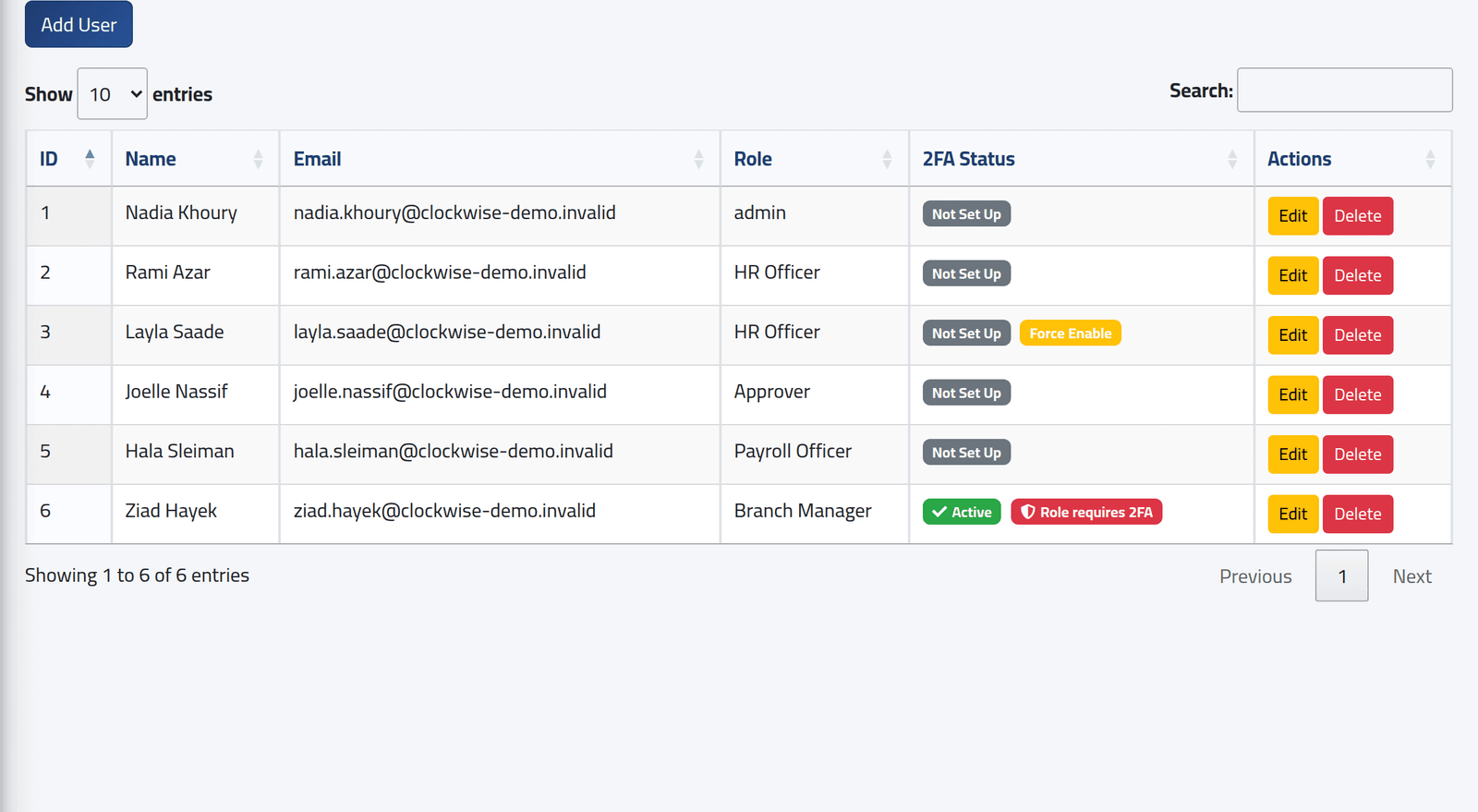Click Nadia Khoury's Not Set Up badge
The image size is (1478, 812).
(966, 214)
